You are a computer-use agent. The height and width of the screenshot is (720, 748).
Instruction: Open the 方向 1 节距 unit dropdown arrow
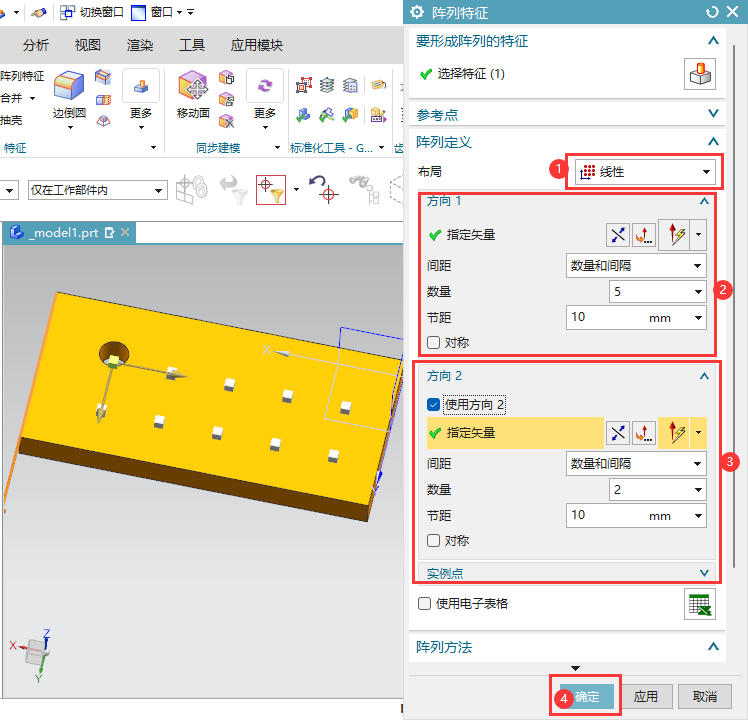698,318
